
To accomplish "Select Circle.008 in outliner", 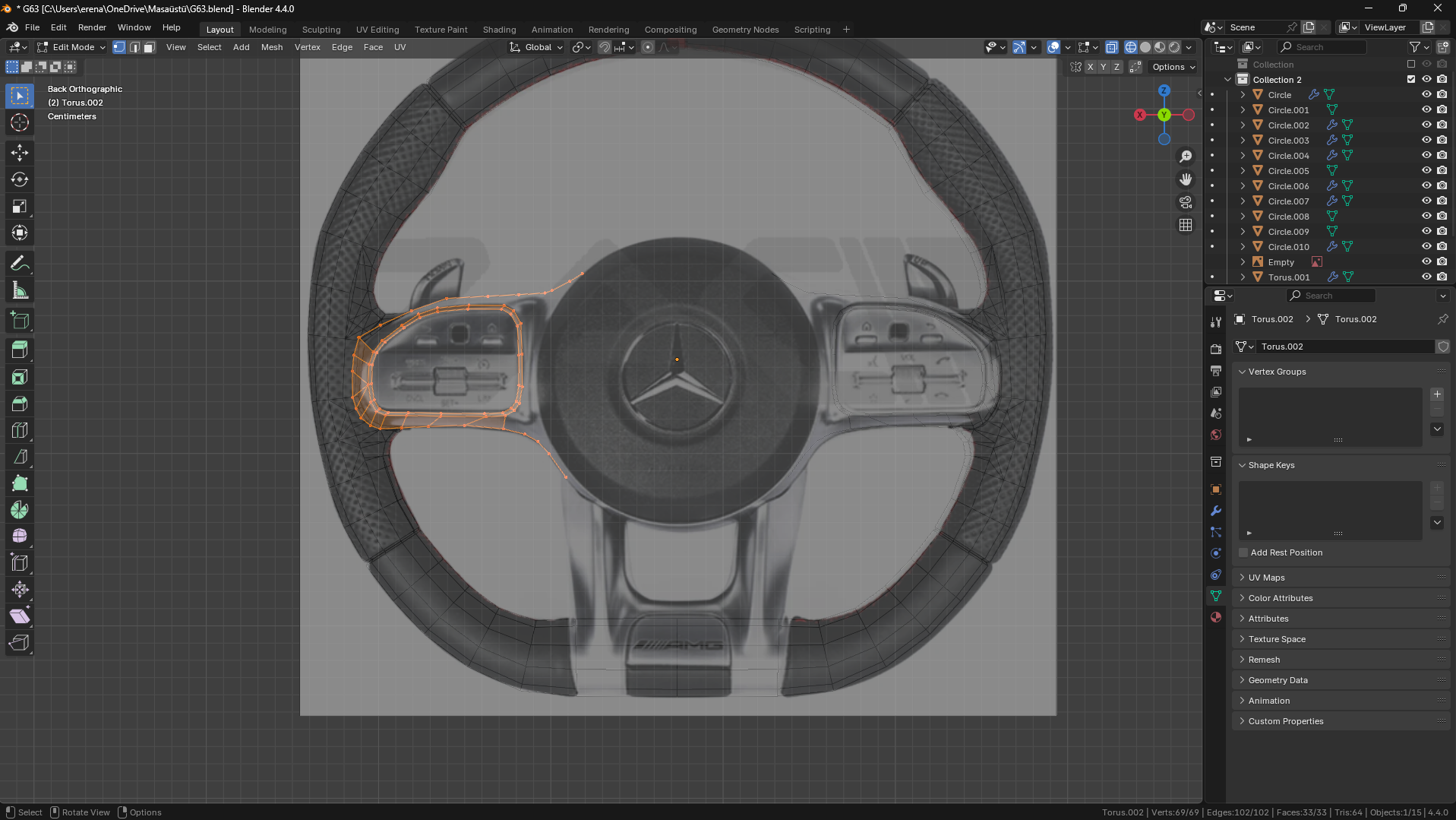I will (1288, 216).
